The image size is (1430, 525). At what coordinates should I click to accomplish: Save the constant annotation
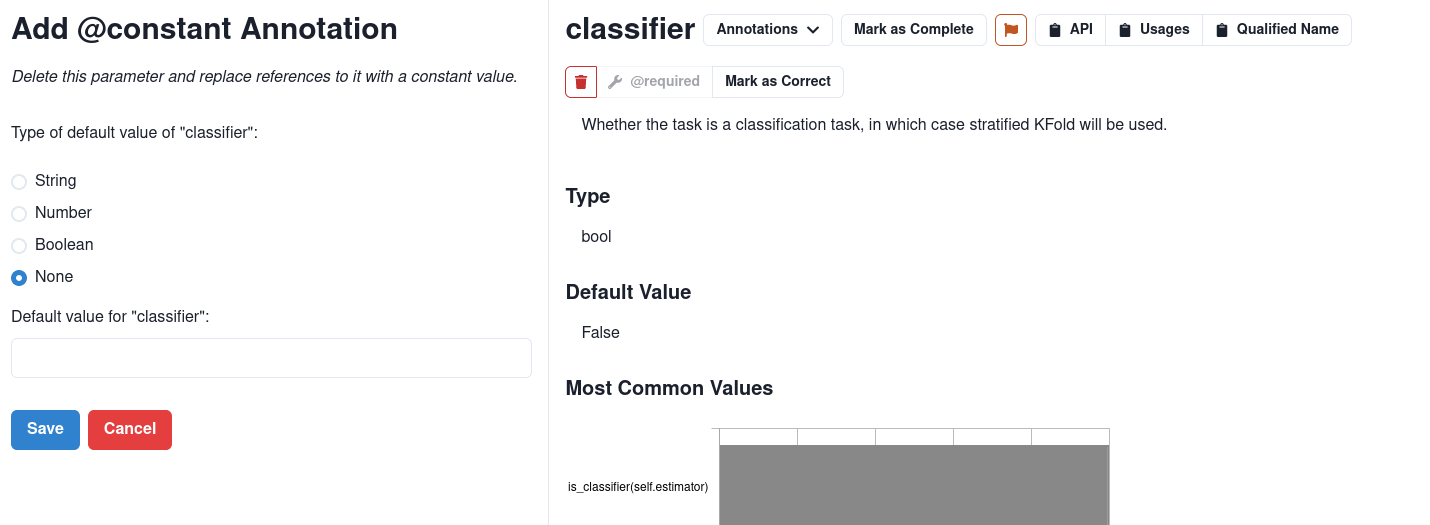(x=45, y=430)
